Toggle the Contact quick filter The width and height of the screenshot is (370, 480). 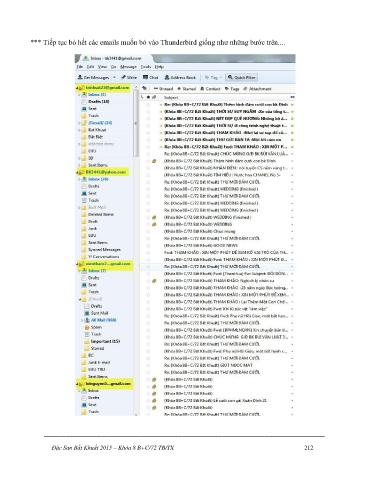point(210,89)
